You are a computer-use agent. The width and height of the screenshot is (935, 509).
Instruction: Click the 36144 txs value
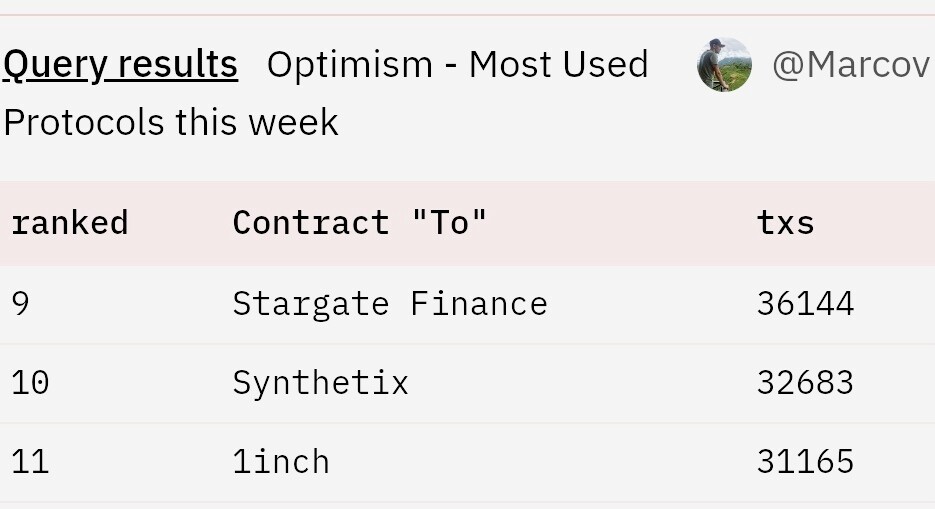click(805, 304)
